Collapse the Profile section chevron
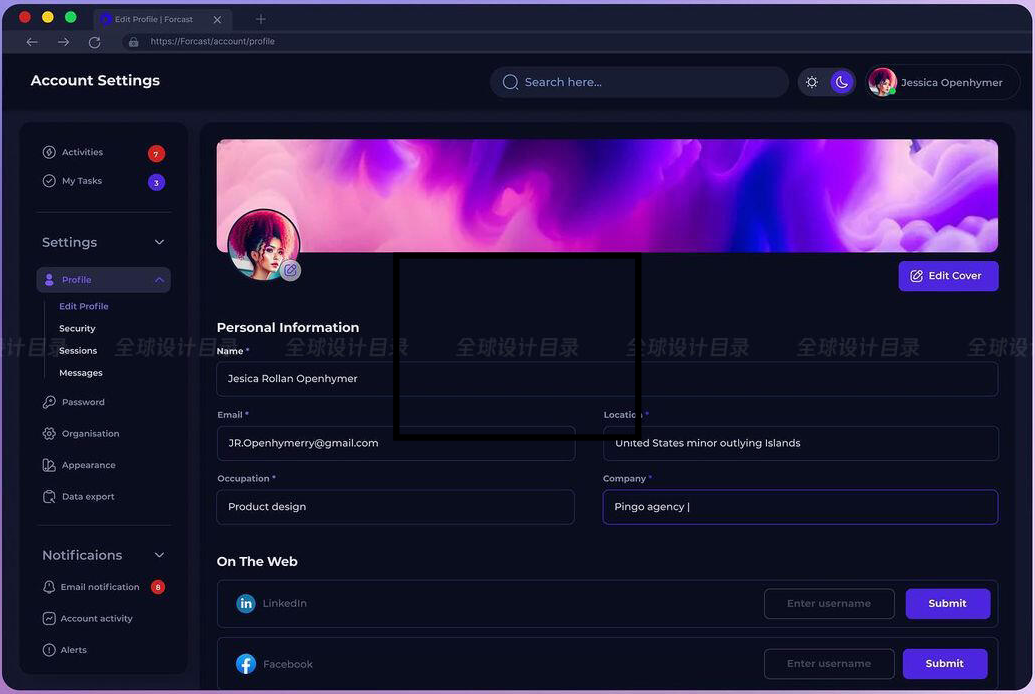This screenshot has width=1035, height=694. click(x=158, y=280)
